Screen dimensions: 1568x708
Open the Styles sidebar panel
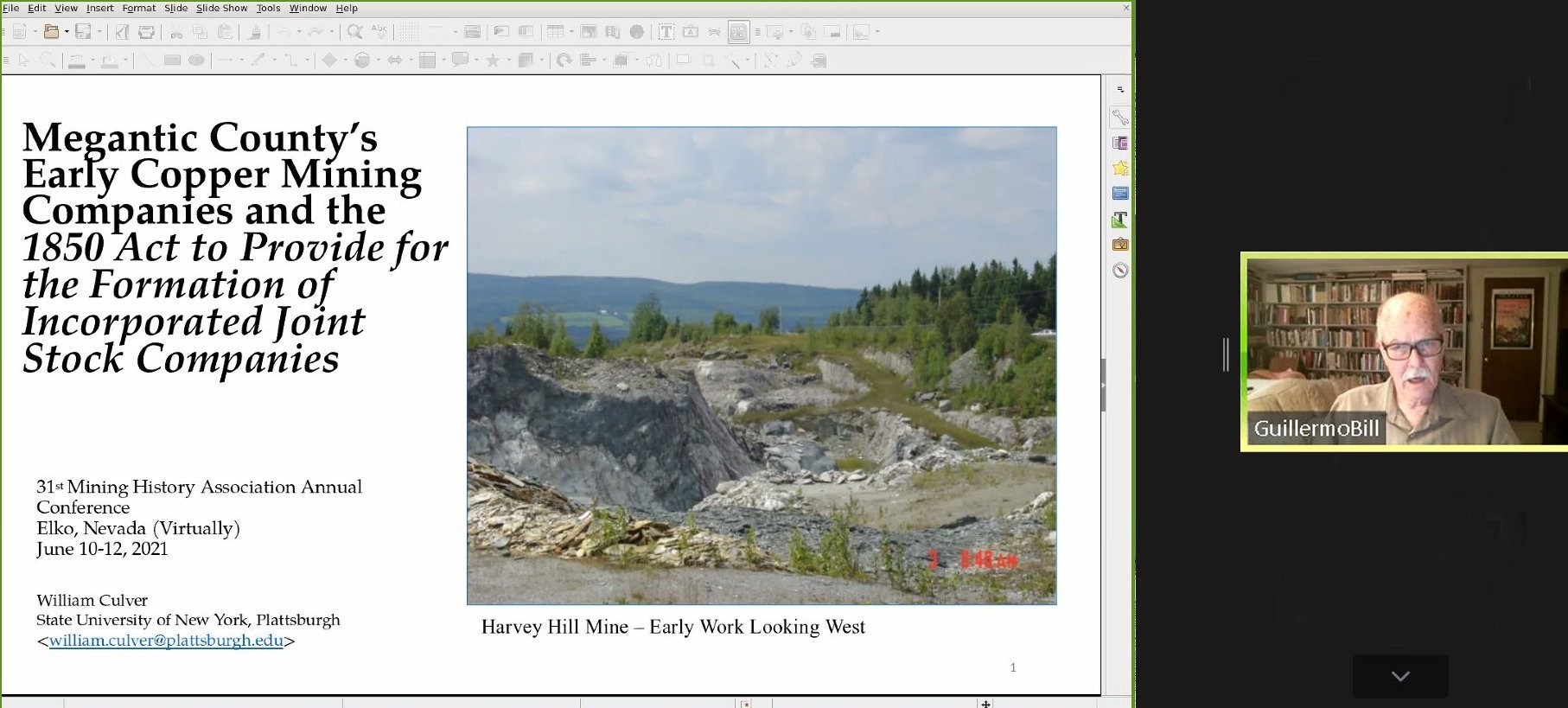[x=1120, y=220]
